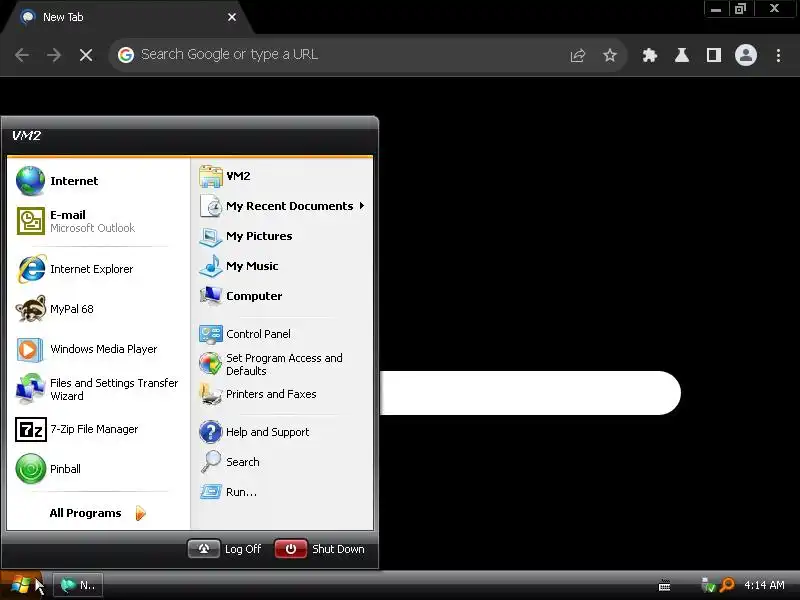
Task: Open 7-Zip File Manager
Action: tap(77, 429)
